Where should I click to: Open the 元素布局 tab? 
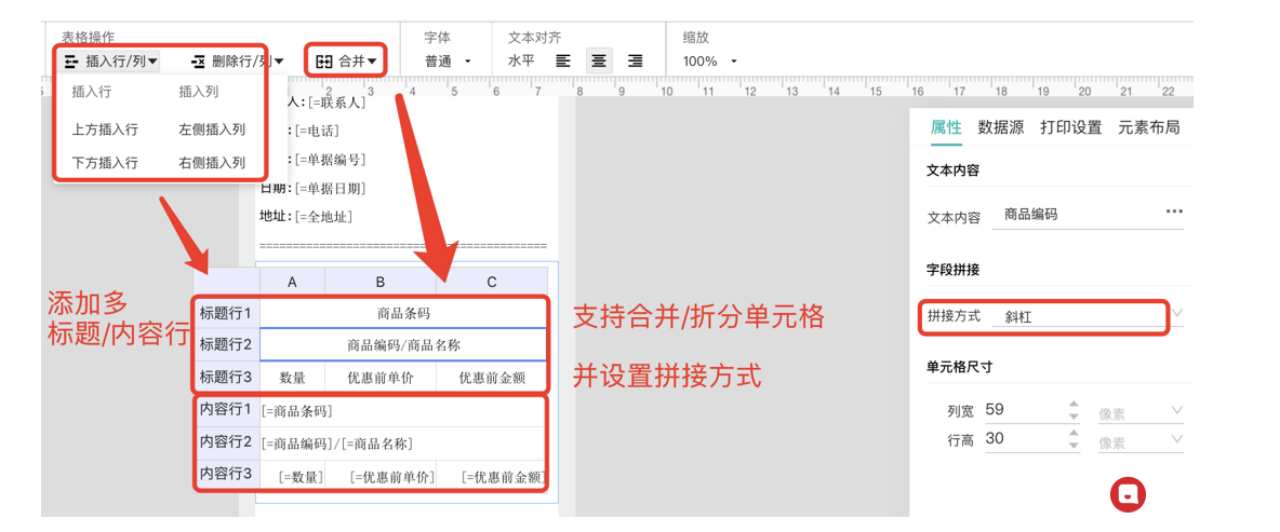point(1148,128)
